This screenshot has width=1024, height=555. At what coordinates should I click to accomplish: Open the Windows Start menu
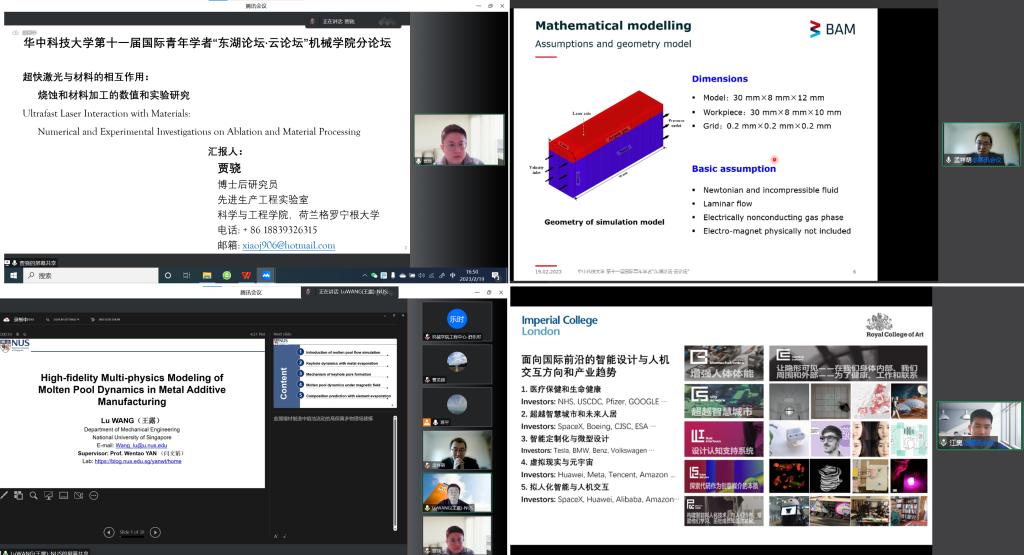click(x=13, y=275)
